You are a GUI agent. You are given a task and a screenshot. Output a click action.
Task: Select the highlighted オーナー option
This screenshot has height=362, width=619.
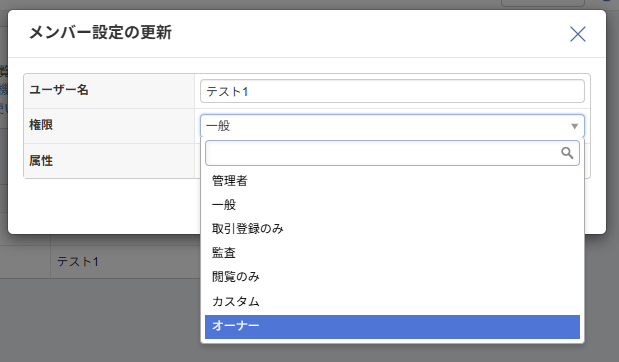tap(392, 326)
